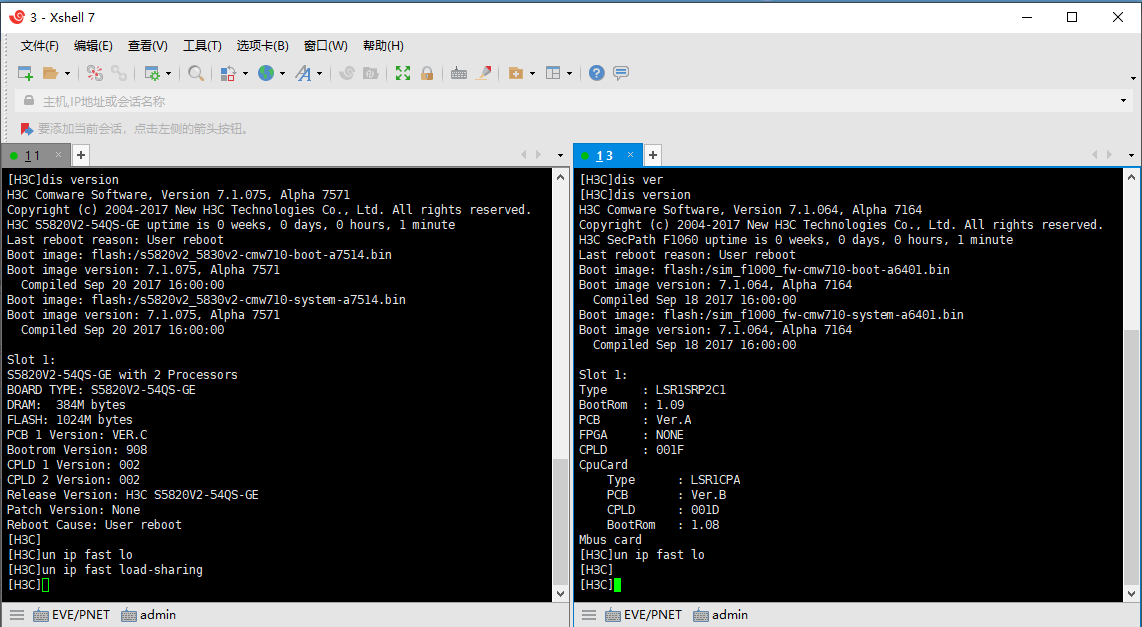Click the Reconnect chain-link icon
Image resolution: width=1142 pixels, height=627 pixels.
[119, 73]
